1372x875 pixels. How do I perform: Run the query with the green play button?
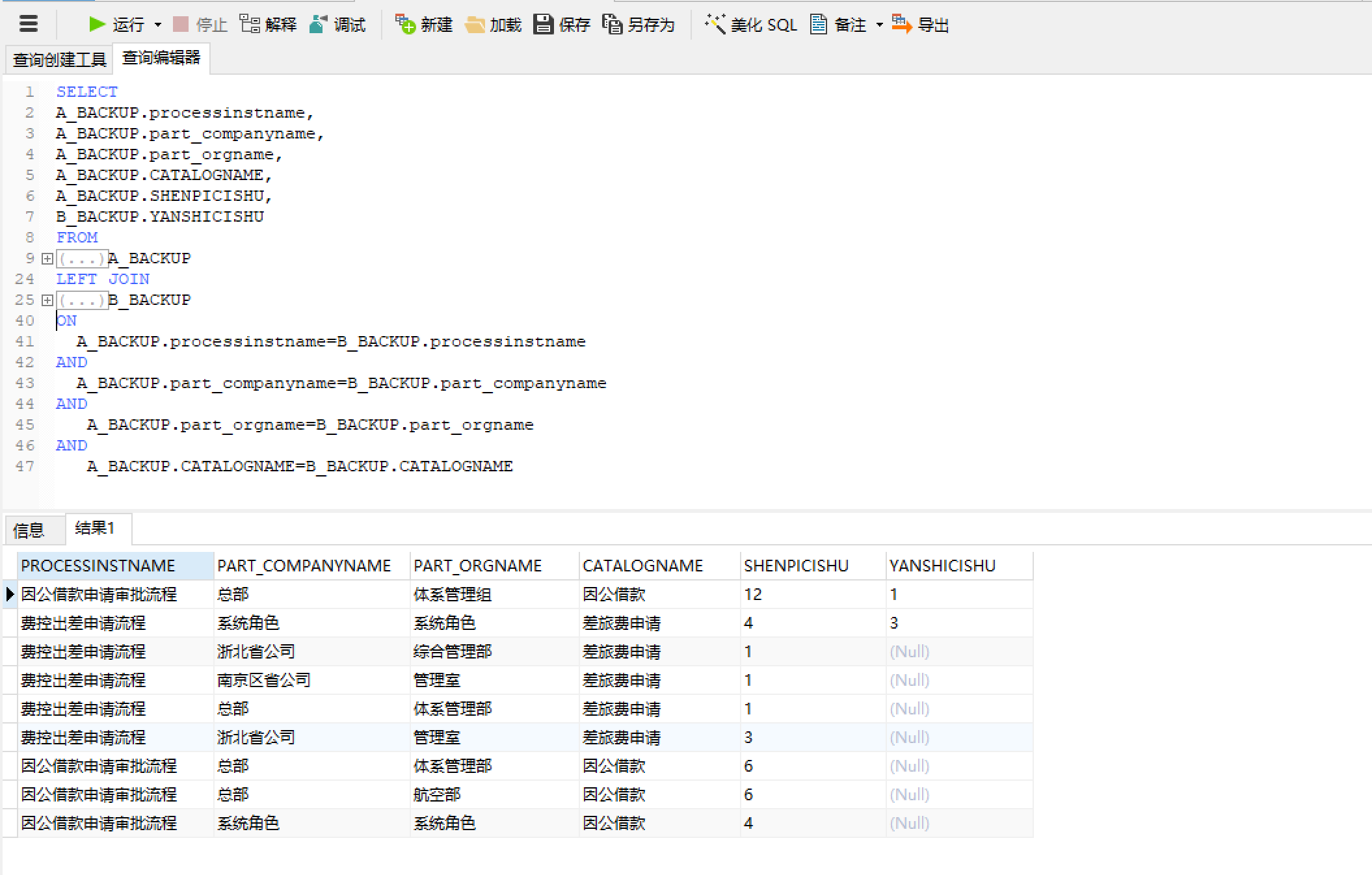[x=97, y=24]
